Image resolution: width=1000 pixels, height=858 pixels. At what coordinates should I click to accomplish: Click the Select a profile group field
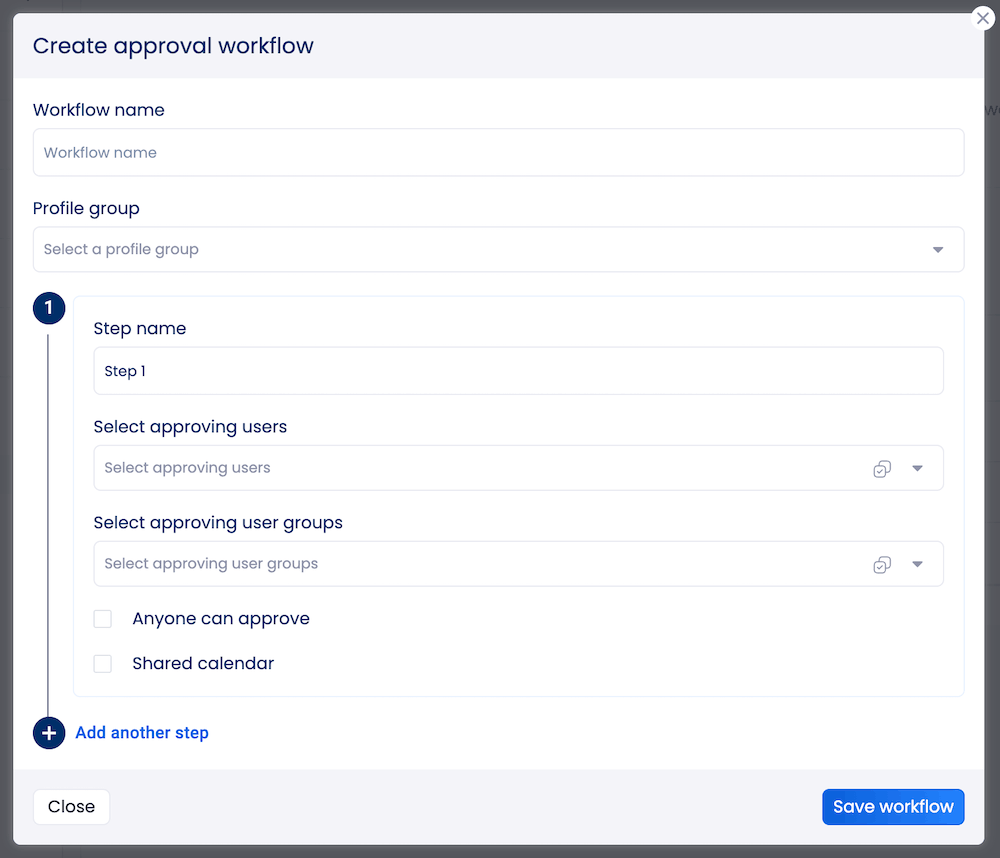[400, 249]
